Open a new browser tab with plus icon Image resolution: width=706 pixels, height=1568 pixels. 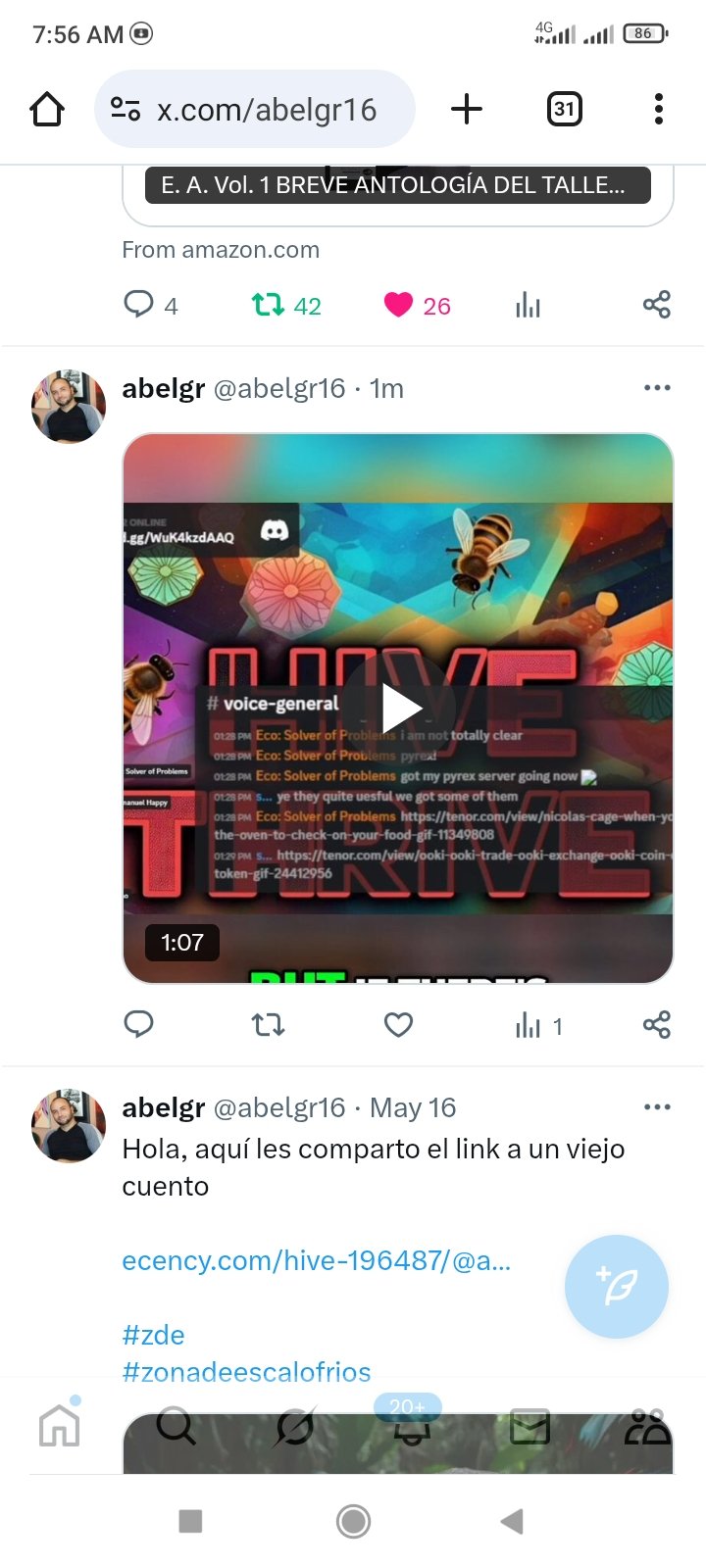click(x=467, y=109)
